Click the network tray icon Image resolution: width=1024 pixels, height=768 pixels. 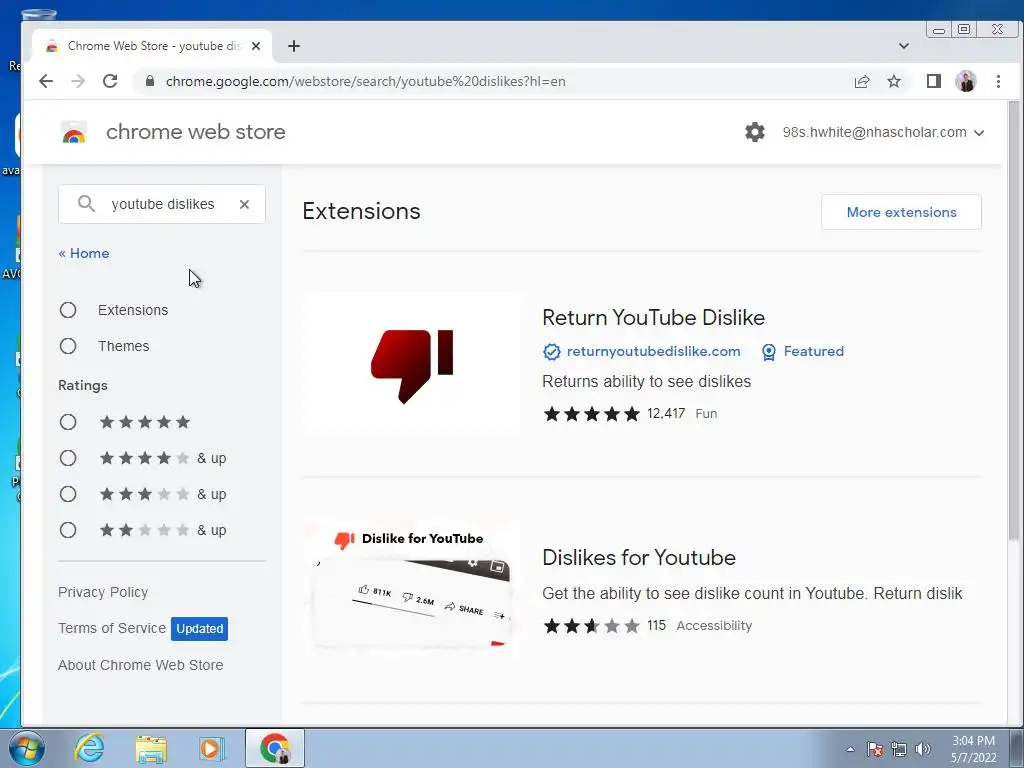(x=899, y=749)
